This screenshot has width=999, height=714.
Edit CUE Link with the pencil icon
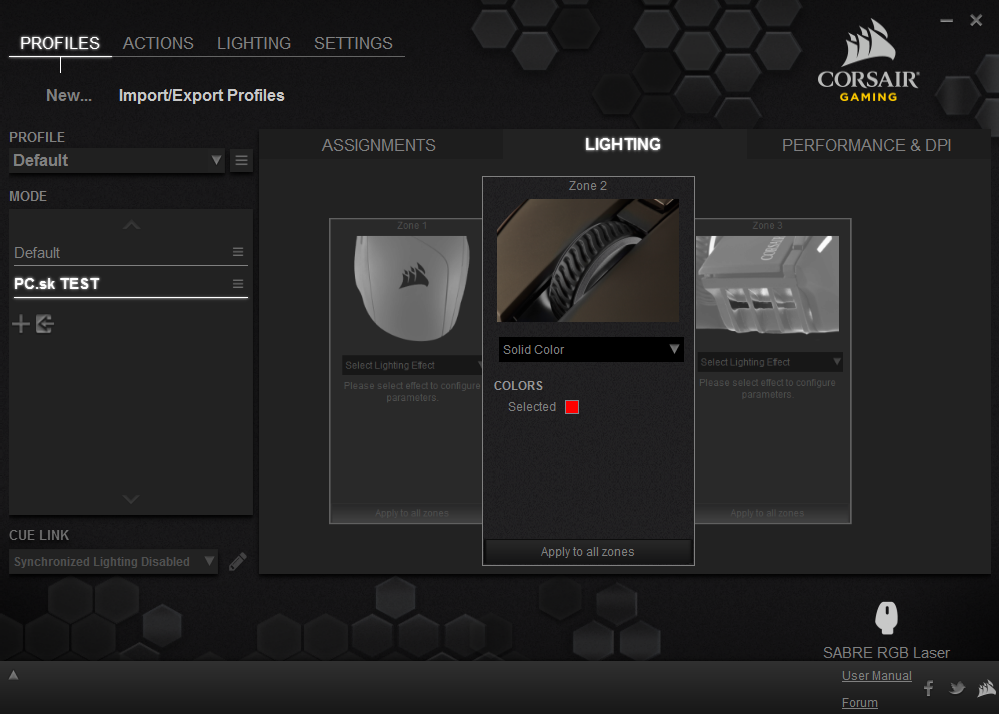coord(238,561)
